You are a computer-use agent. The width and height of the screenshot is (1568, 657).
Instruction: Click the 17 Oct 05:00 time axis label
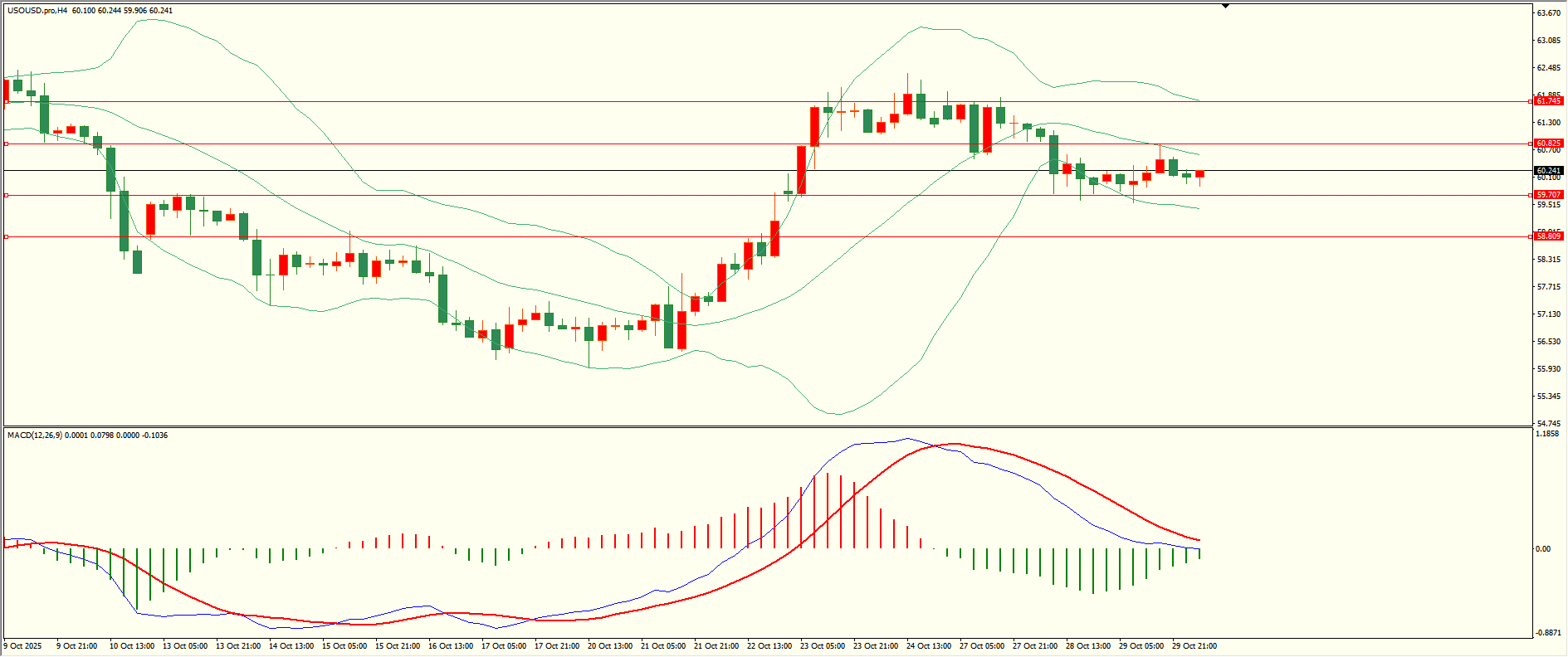point(503,646)
